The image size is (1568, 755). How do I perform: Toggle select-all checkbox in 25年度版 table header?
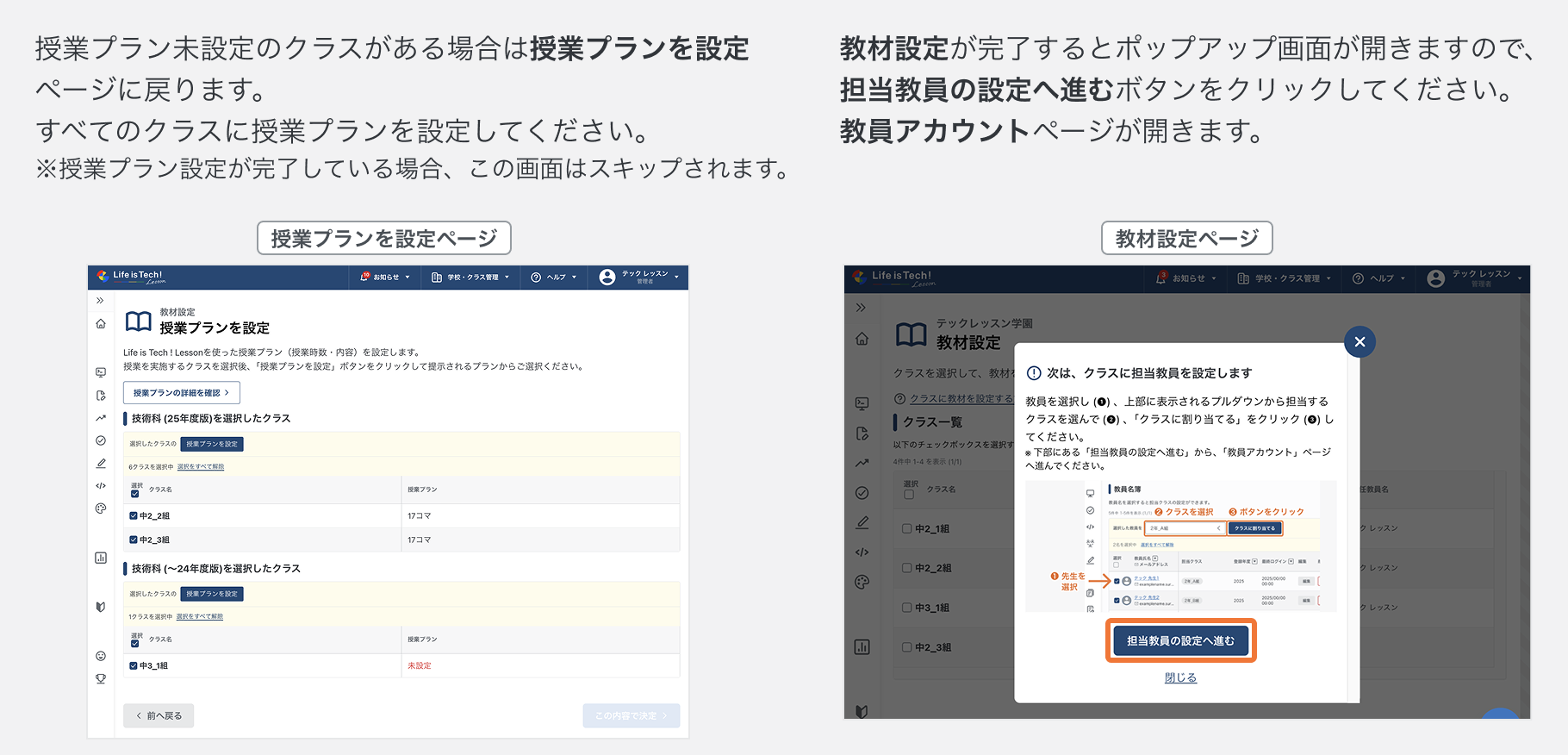(134, 494)
